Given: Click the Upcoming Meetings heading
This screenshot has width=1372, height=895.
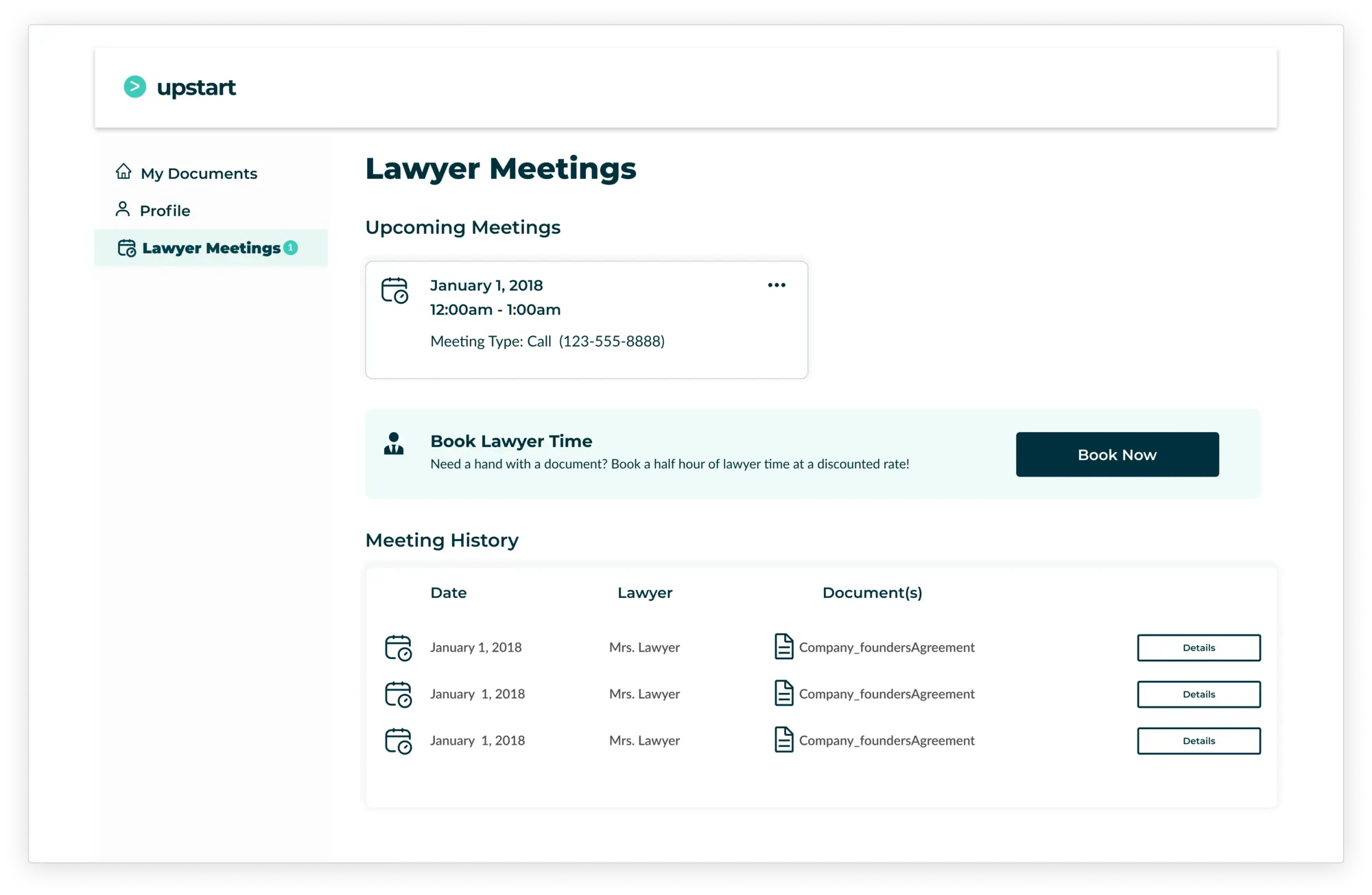Looking at the screenshot, I should coord(463,228).
